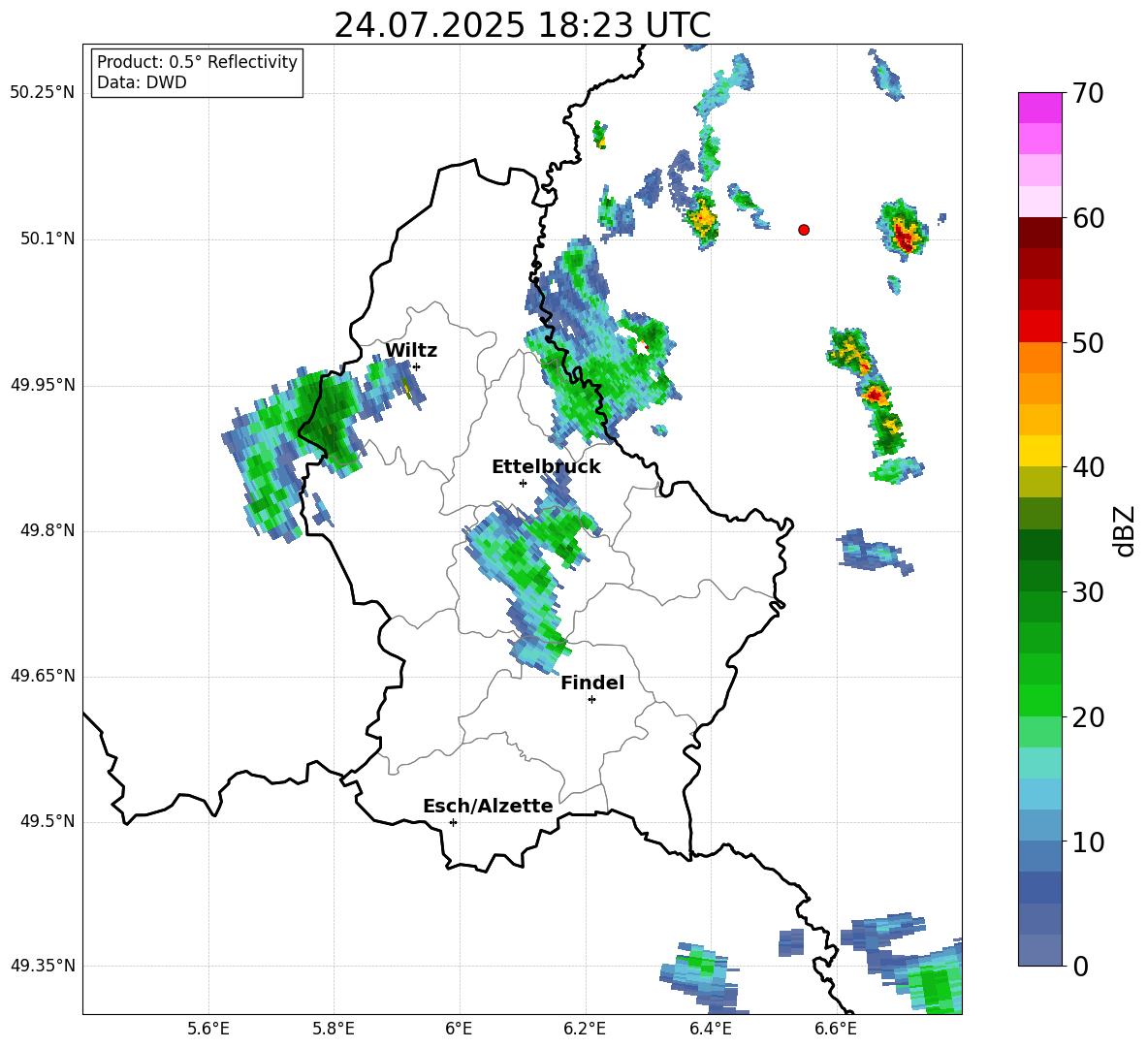Click the 70 label on the colorbar
The image size is (1148, 1048).
1089,94
